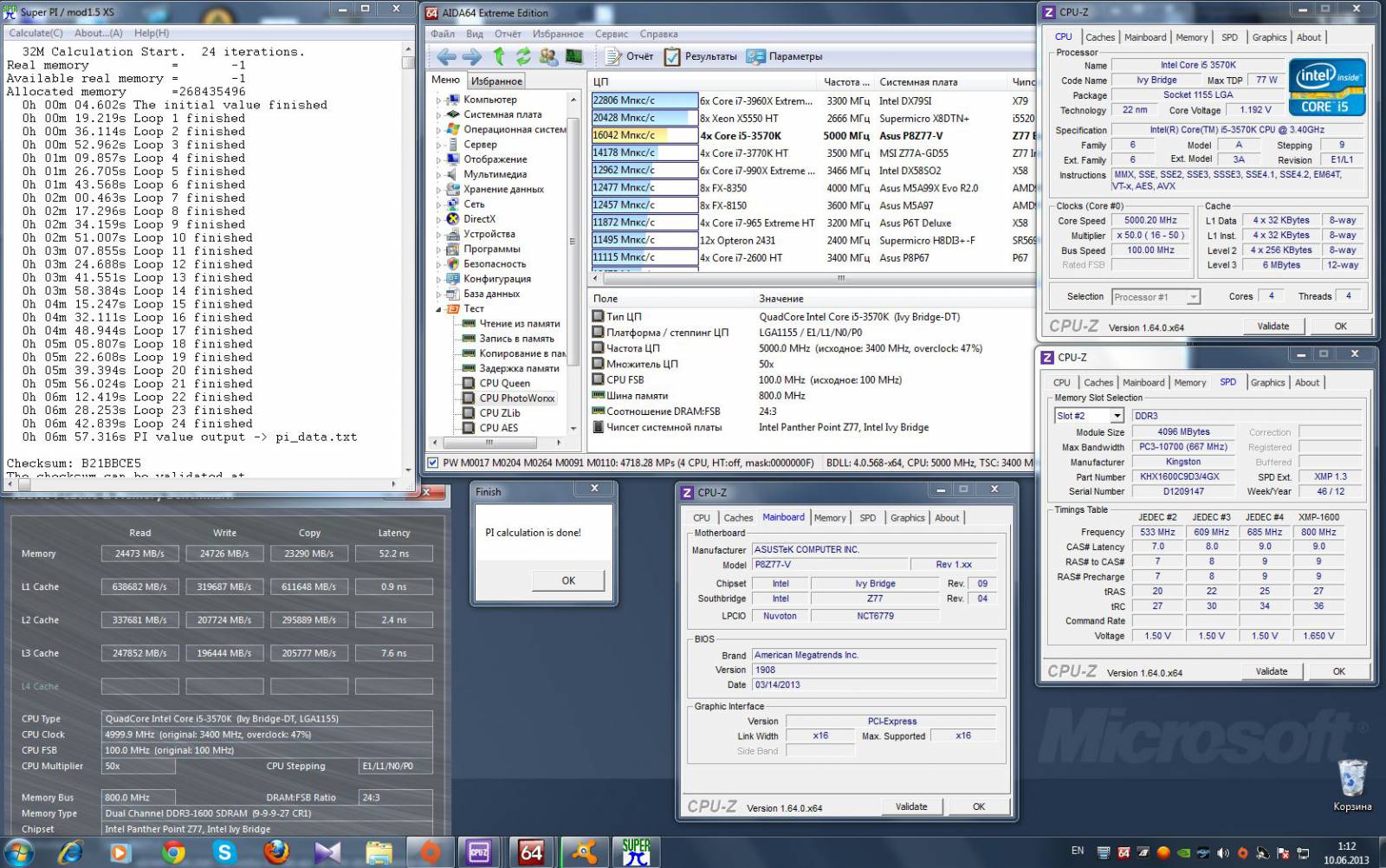Screen dimensions: 1386x868
Task: Click Validate in Mainboard CPU-Z window
Action: [910, 806]
